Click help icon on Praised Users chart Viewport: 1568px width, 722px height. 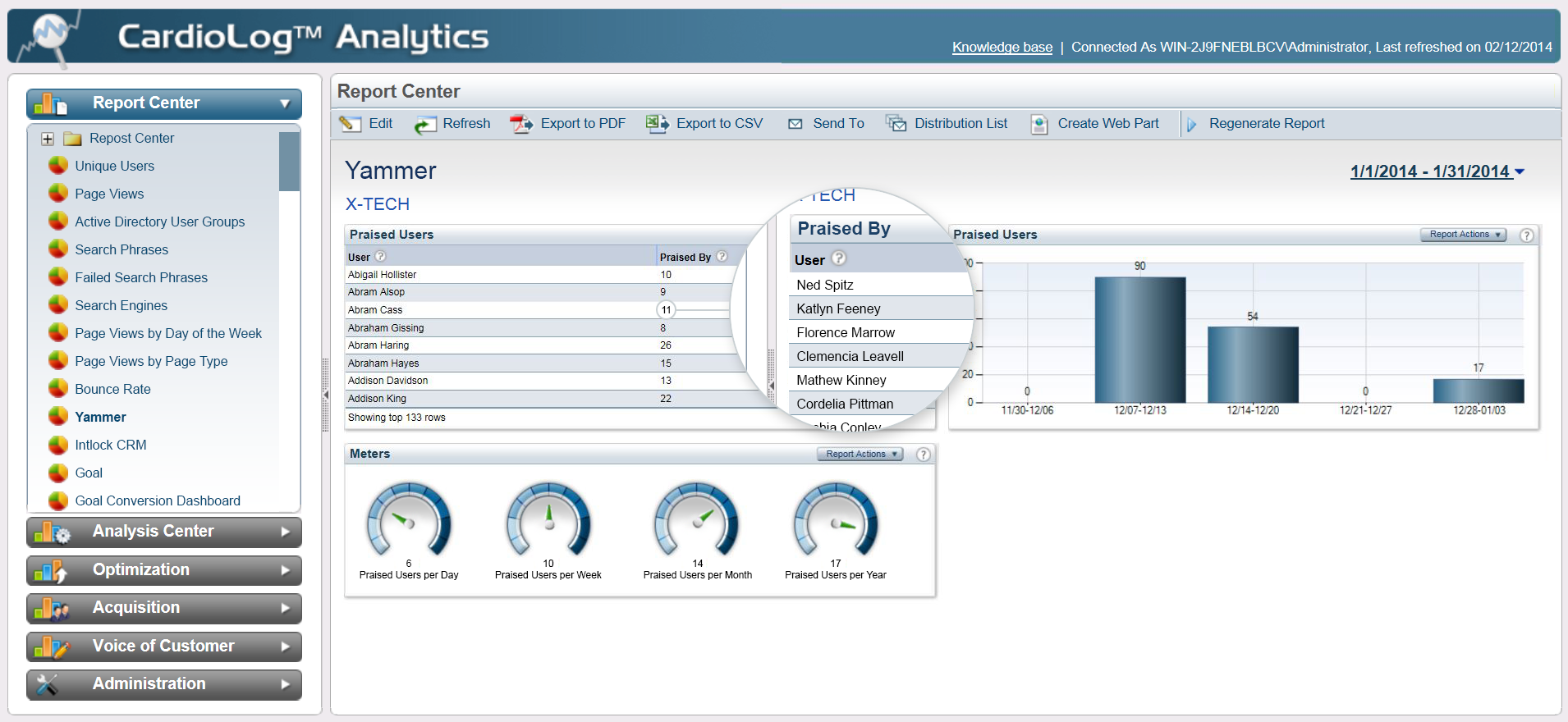(1527, 235)
